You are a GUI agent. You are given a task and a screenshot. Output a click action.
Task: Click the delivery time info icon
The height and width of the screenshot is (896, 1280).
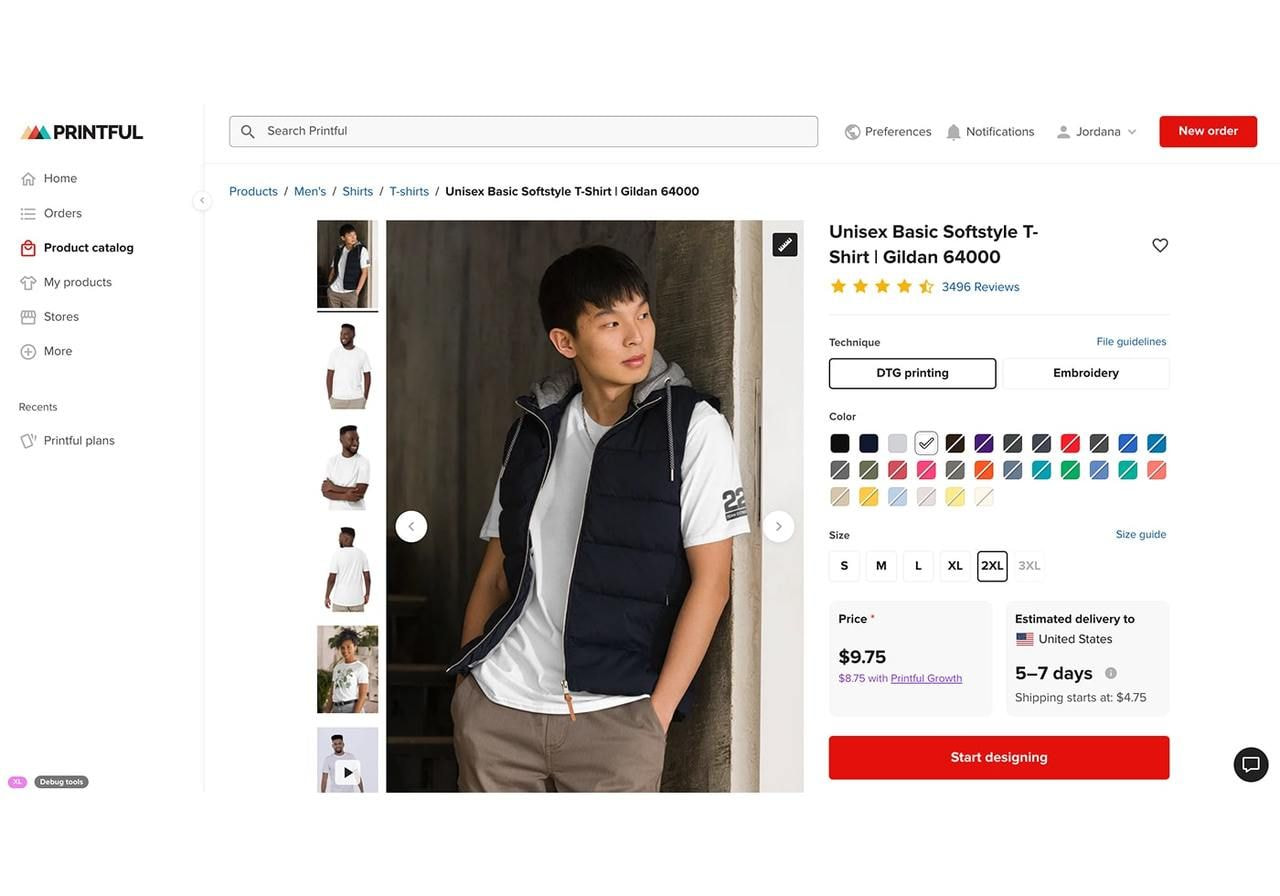(1111, 673)
